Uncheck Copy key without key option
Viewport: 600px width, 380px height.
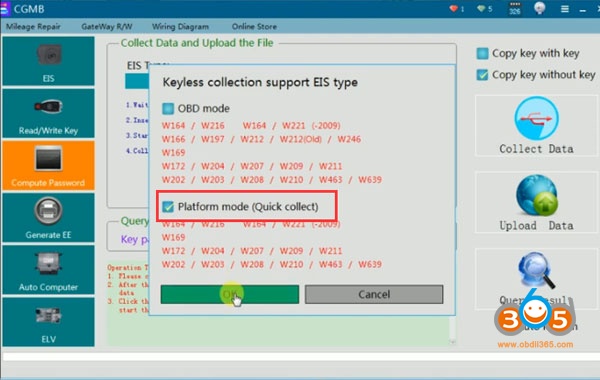coord(483,75)
